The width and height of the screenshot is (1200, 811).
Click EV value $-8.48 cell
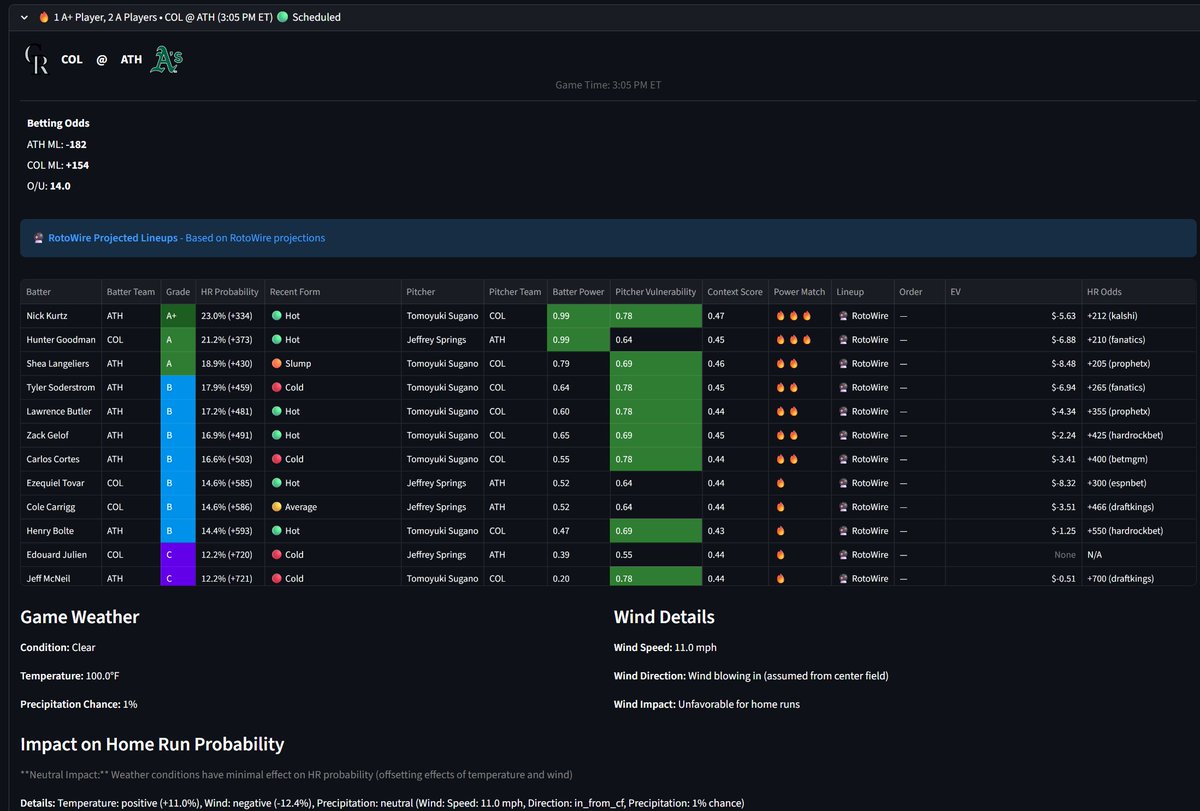[1013, 363]
